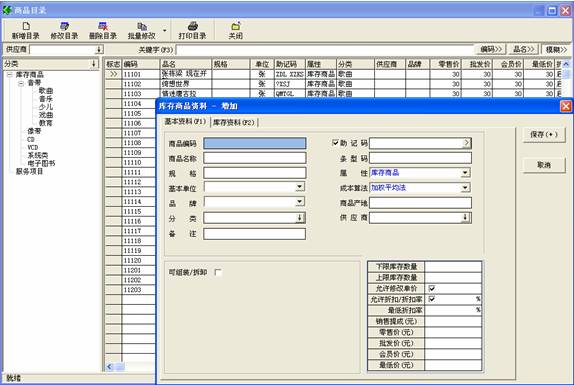Screen dimensions: 574x385
Task: Click the 编码>> search button
Action: pos(491,49)
